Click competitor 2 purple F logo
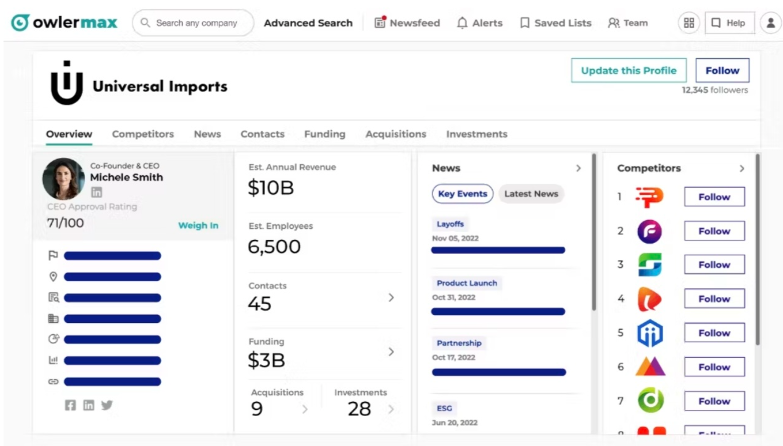 (x=650, y=231)
